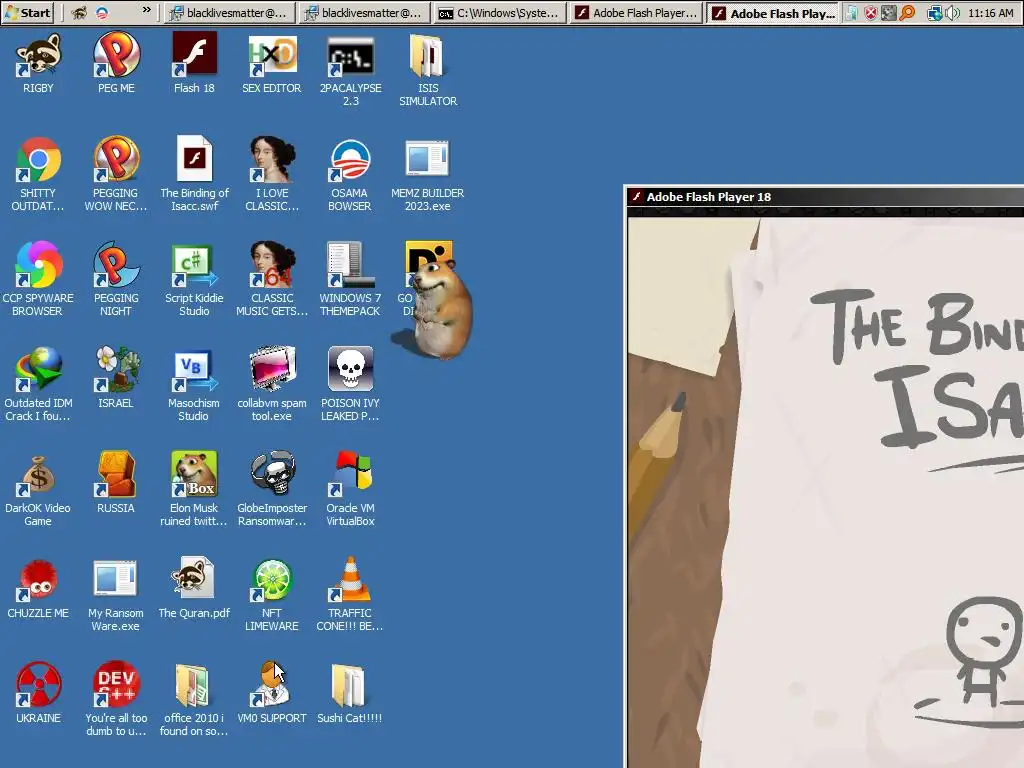This screenshot has width=1024, height=768.
Task: Switch to the inactive Adobe Flash Player taskbar item
Action: (636, 12)
